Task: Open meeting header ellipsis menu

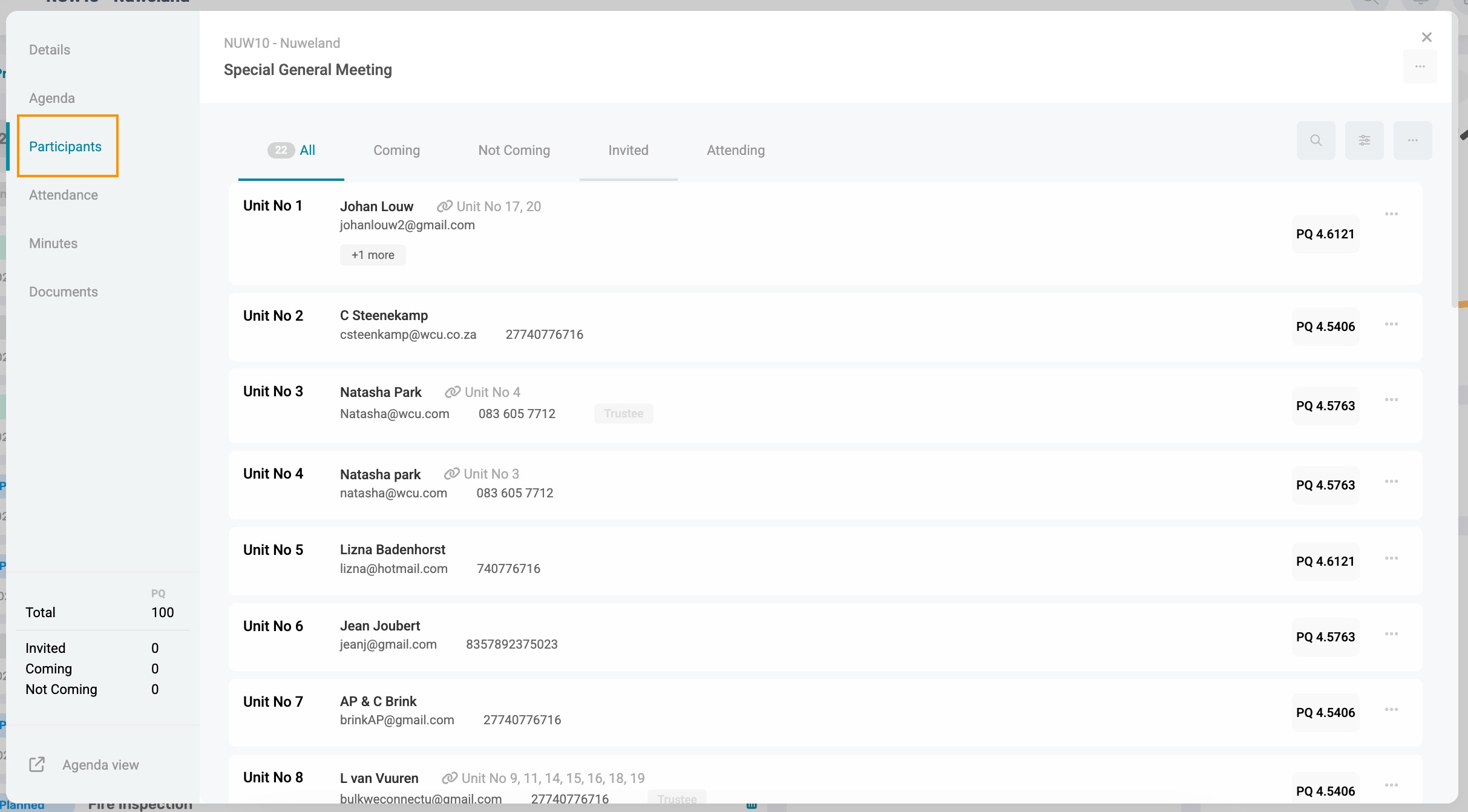Action: click(x=1420, y=67)
